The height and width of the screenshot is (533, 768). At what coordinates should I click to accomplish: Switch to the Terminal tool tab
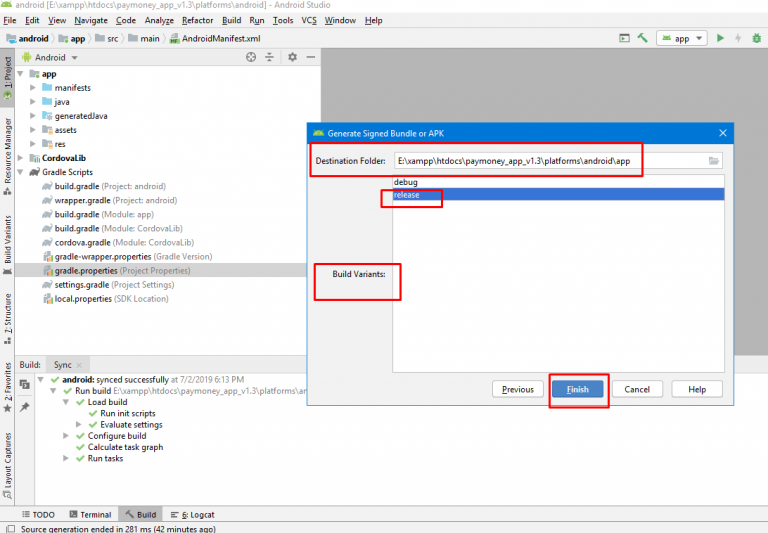pos(90,514)
